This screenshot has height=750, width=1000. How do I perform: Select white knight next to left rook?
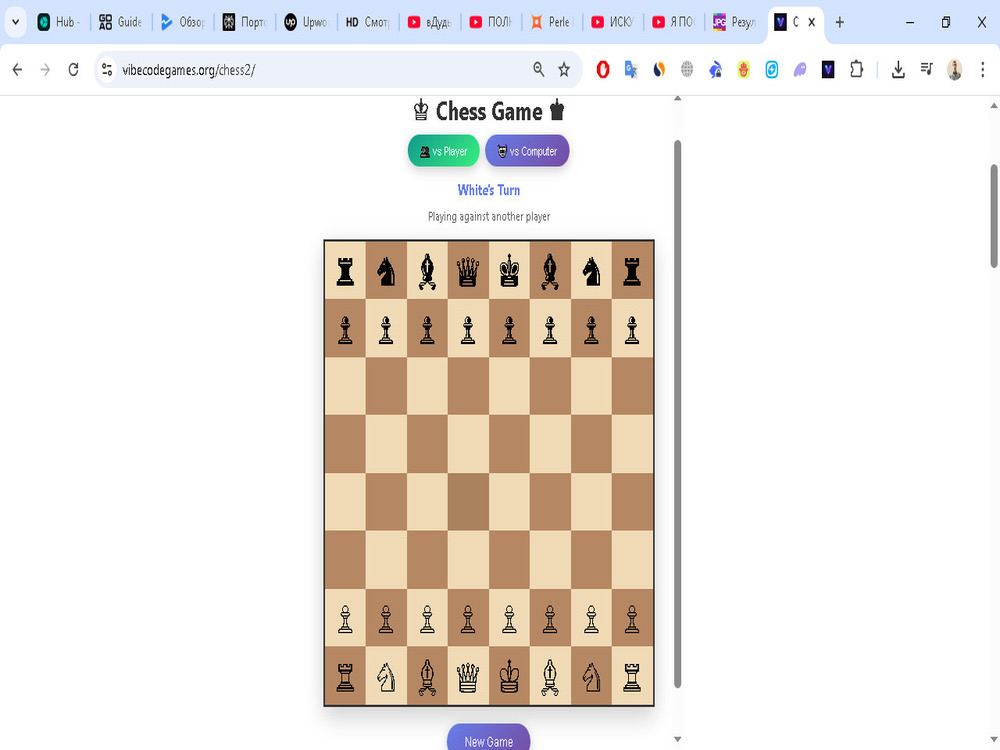tap(386, 677)
